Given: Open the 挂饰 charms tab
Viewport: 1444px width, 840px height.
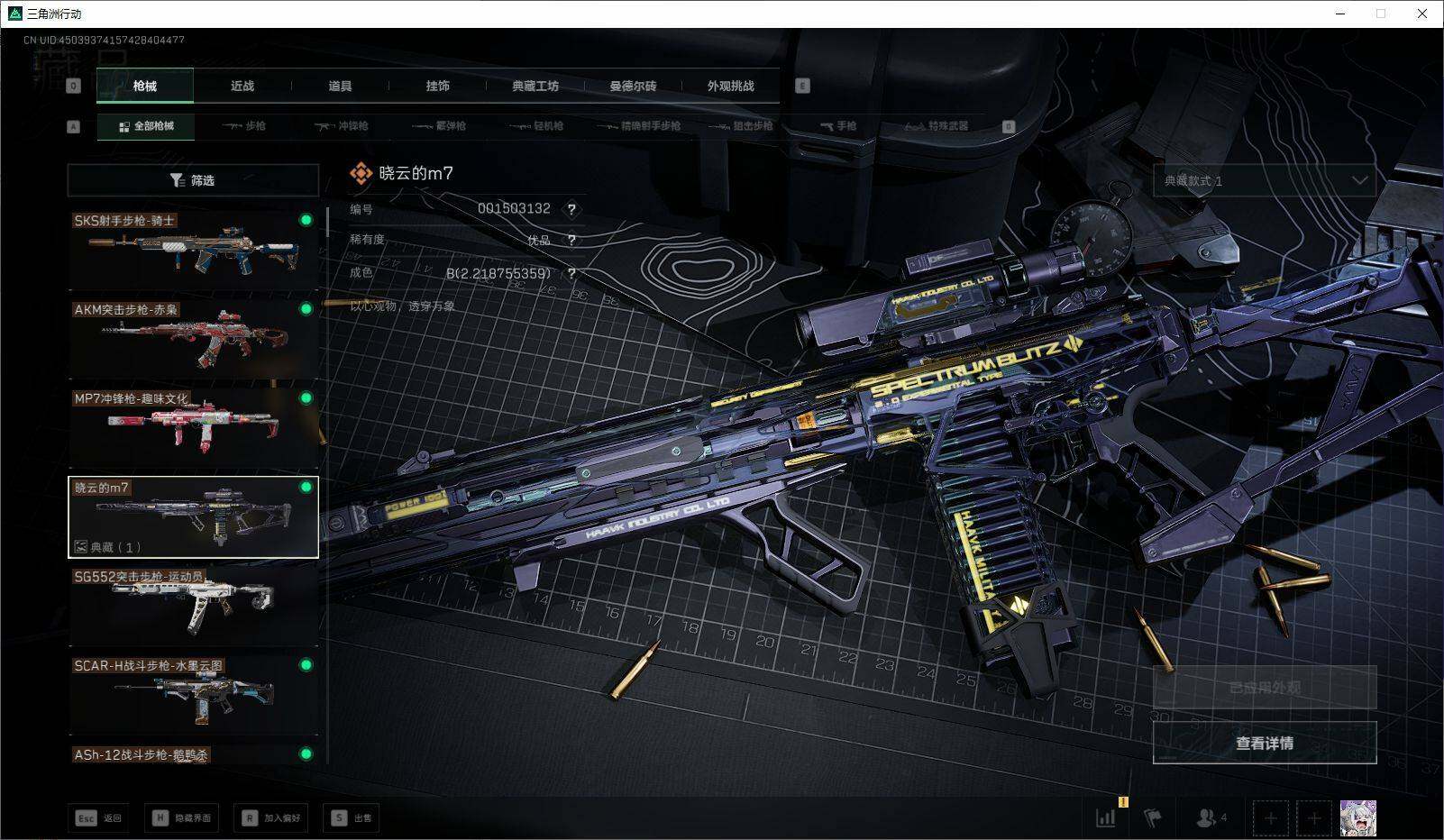Looking at the screenshot, I should click(x=437, y=86).
